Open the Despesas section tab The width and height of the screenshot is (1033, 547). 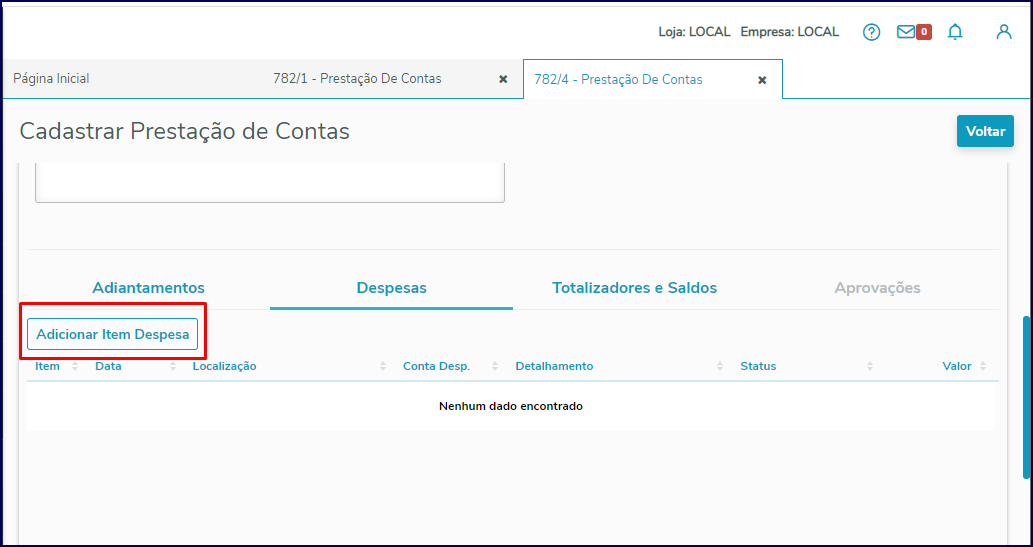point(391,288)
